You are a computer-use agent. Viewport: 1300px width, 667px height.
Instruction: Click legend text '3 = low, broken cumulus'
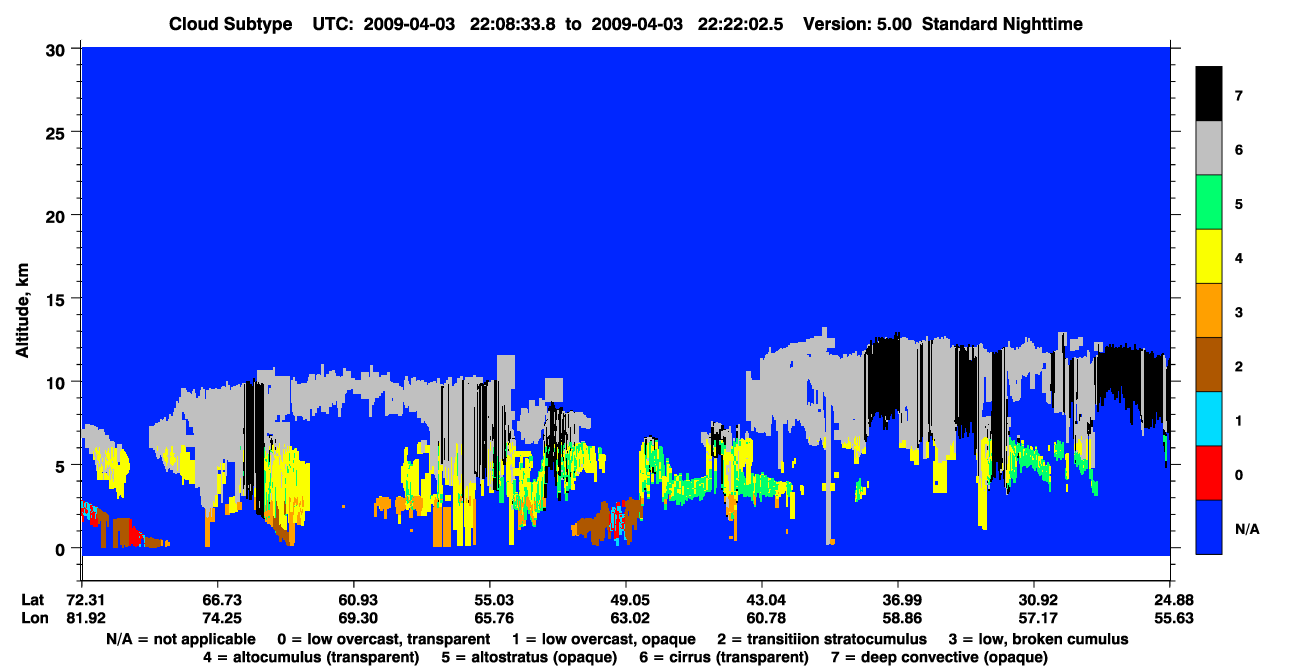click(x=1038, y=639)
